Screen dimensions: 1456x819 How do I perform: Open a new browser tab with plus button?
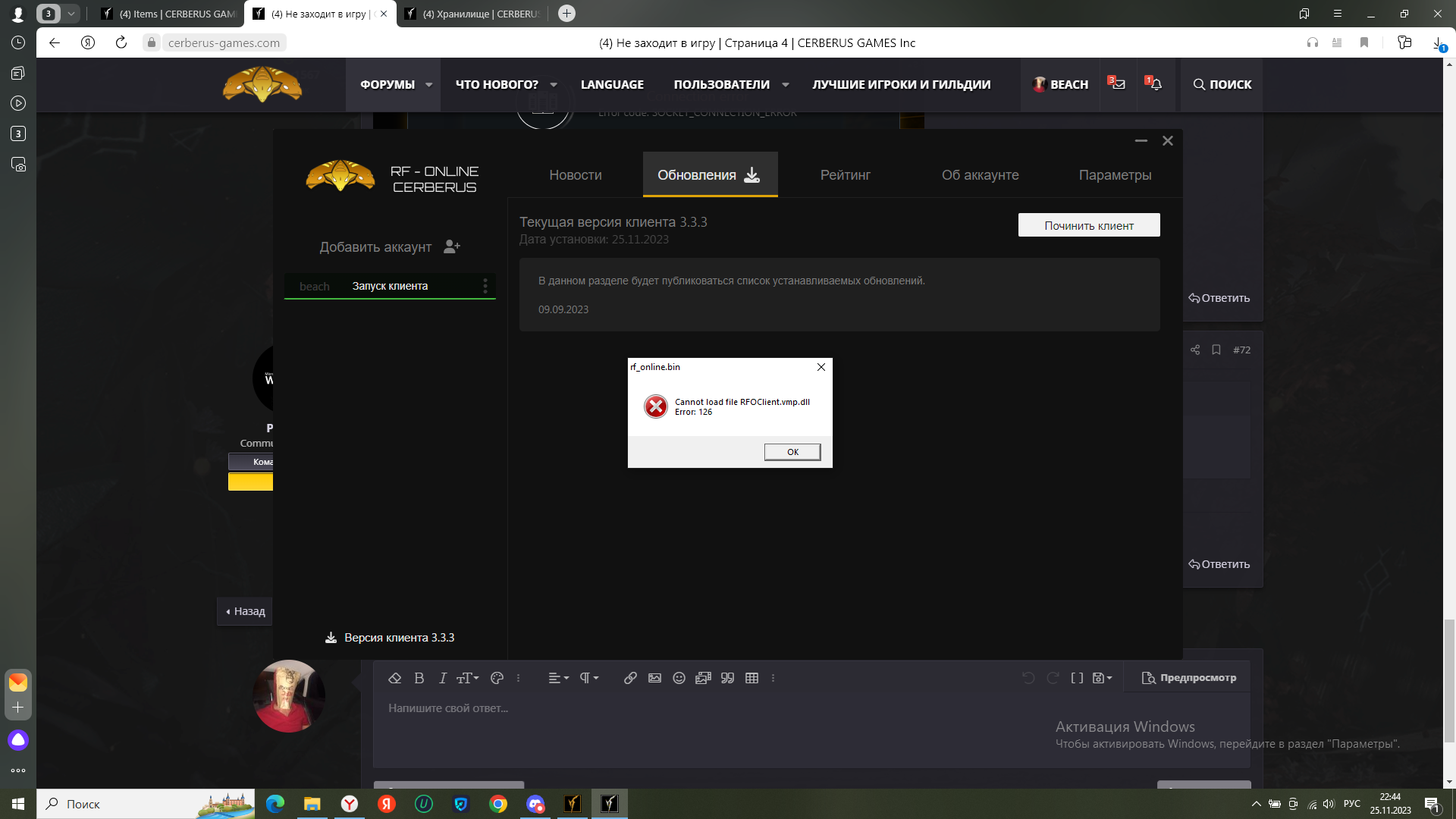click(x=566, y=14)
